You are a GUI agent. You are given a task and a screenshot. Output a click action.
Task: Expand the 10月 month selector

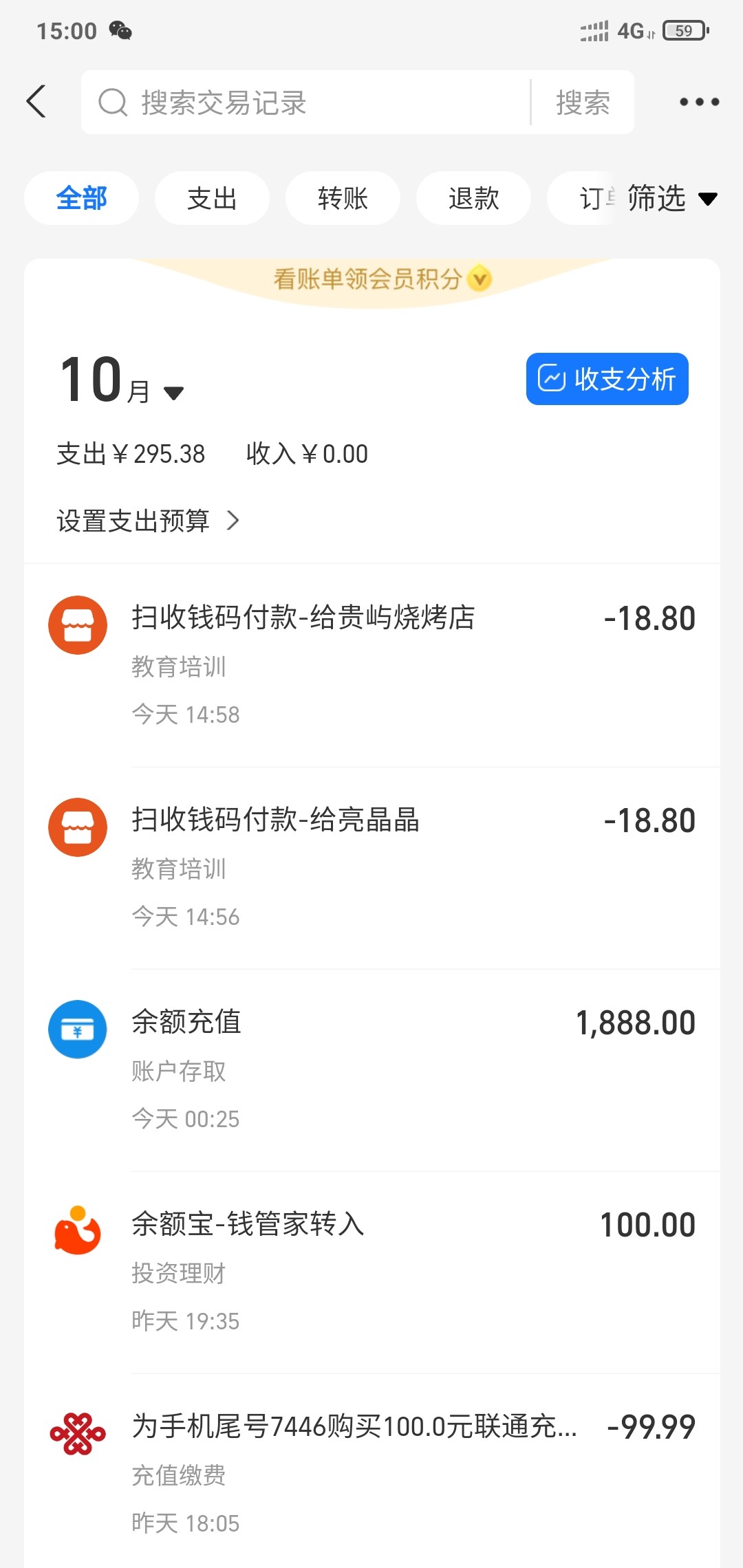pos(173,393)
